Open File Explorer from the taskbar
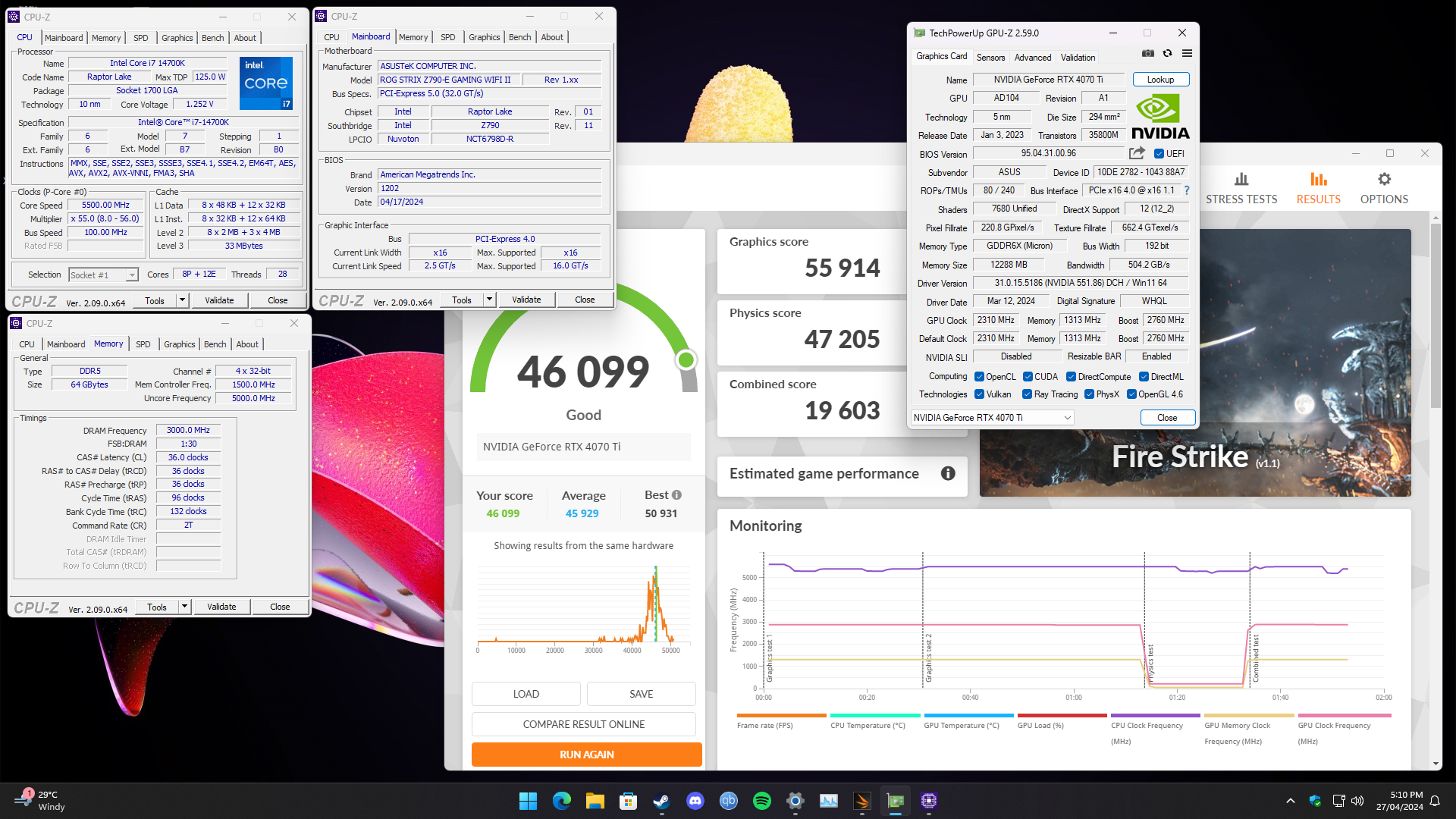 pos(595,801)
